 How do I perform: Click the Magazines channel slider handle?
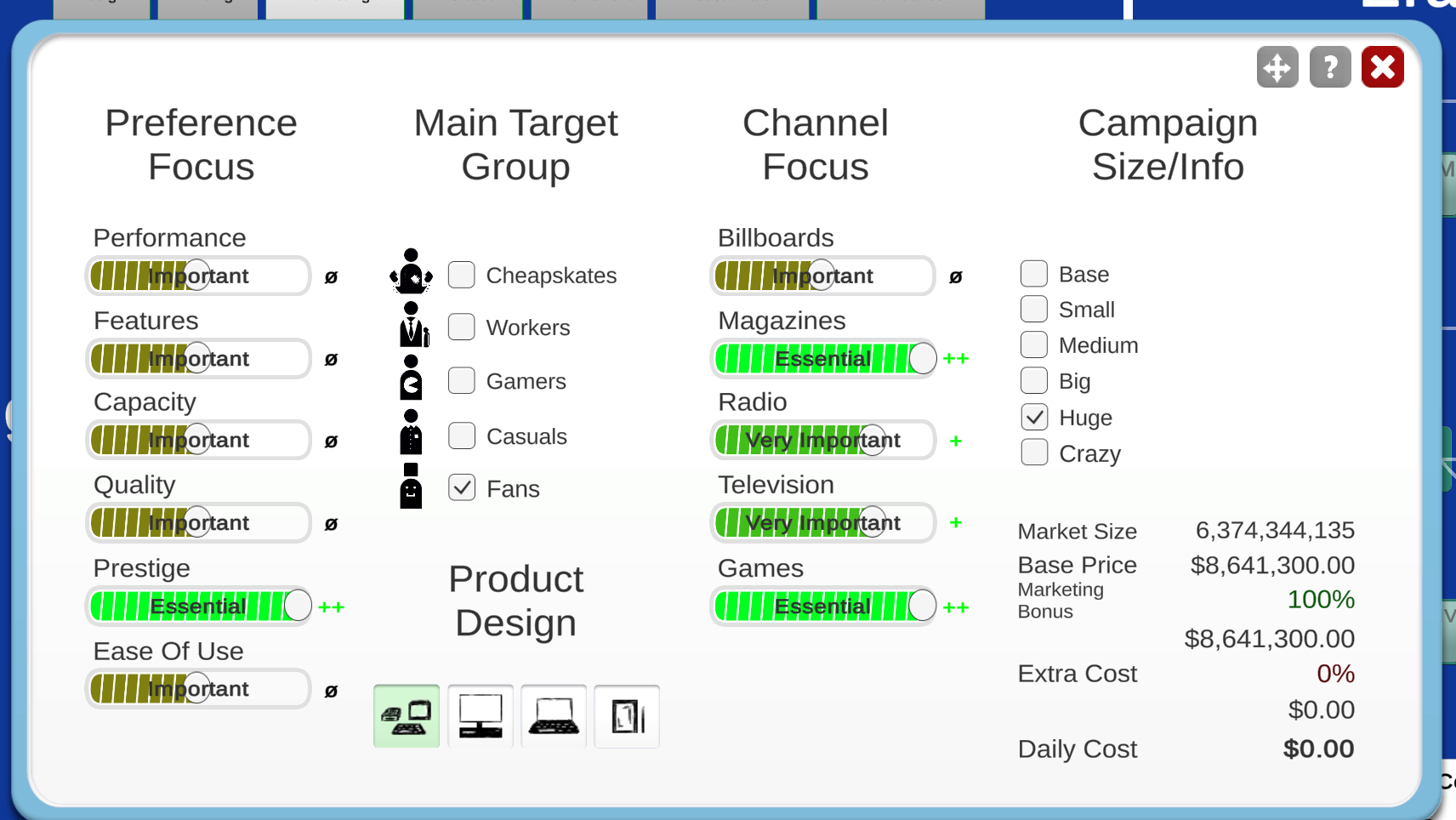(x=922, y=358)
